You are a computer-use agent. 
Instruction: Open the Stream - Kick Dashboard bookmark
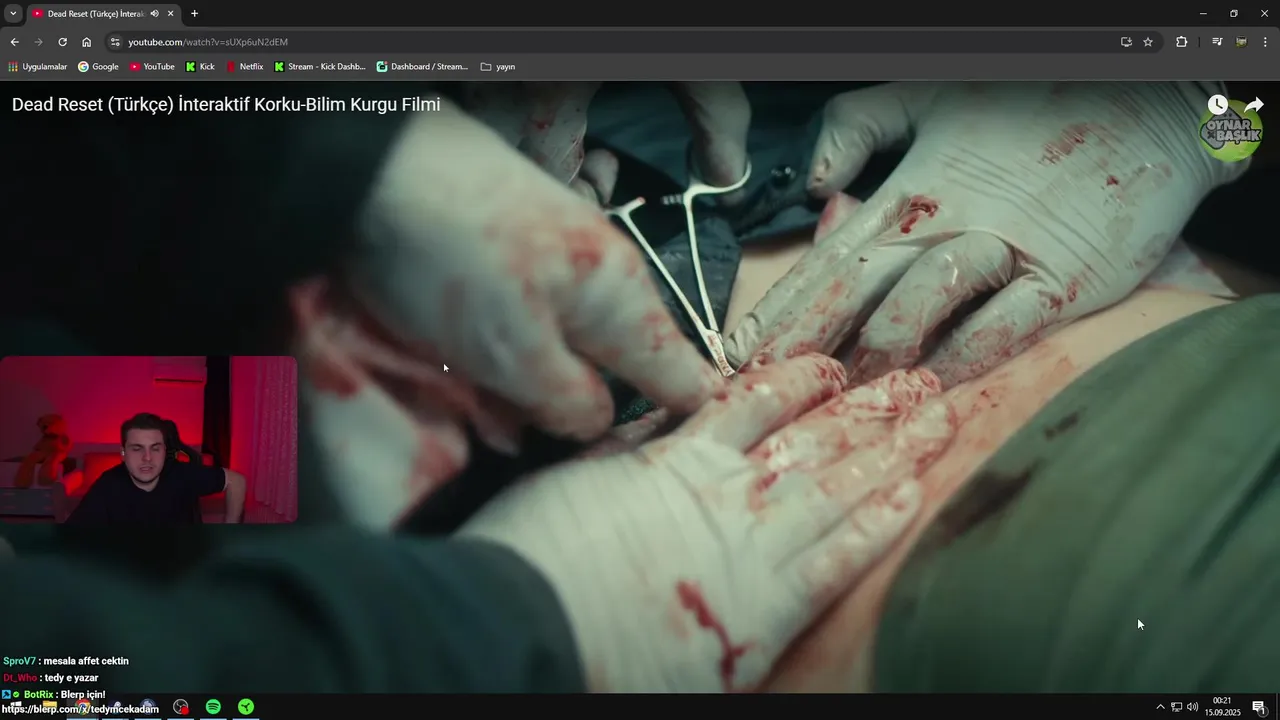coord(319,67)
